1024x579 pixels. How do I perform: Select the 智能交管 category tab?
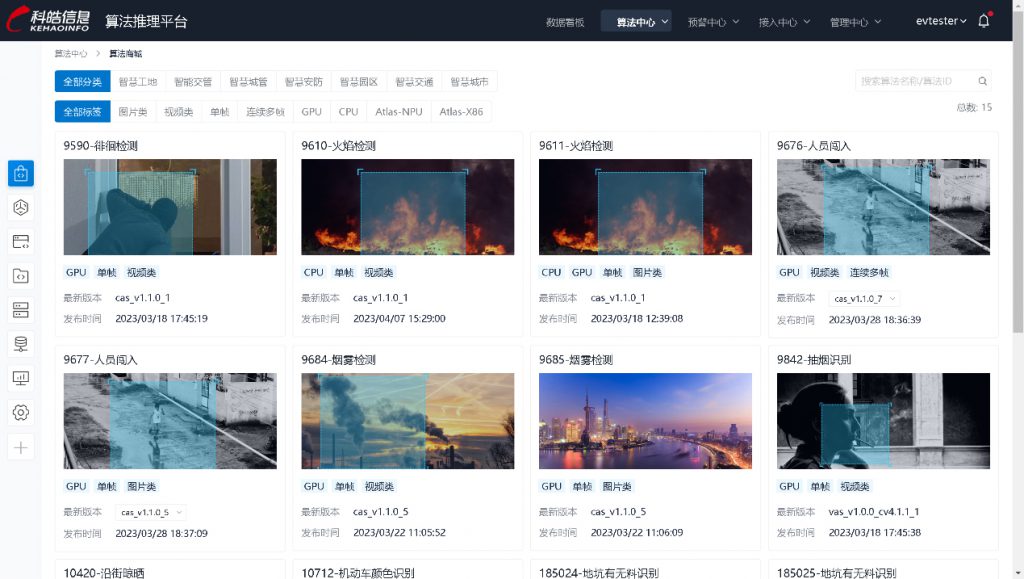pos(193,82)
